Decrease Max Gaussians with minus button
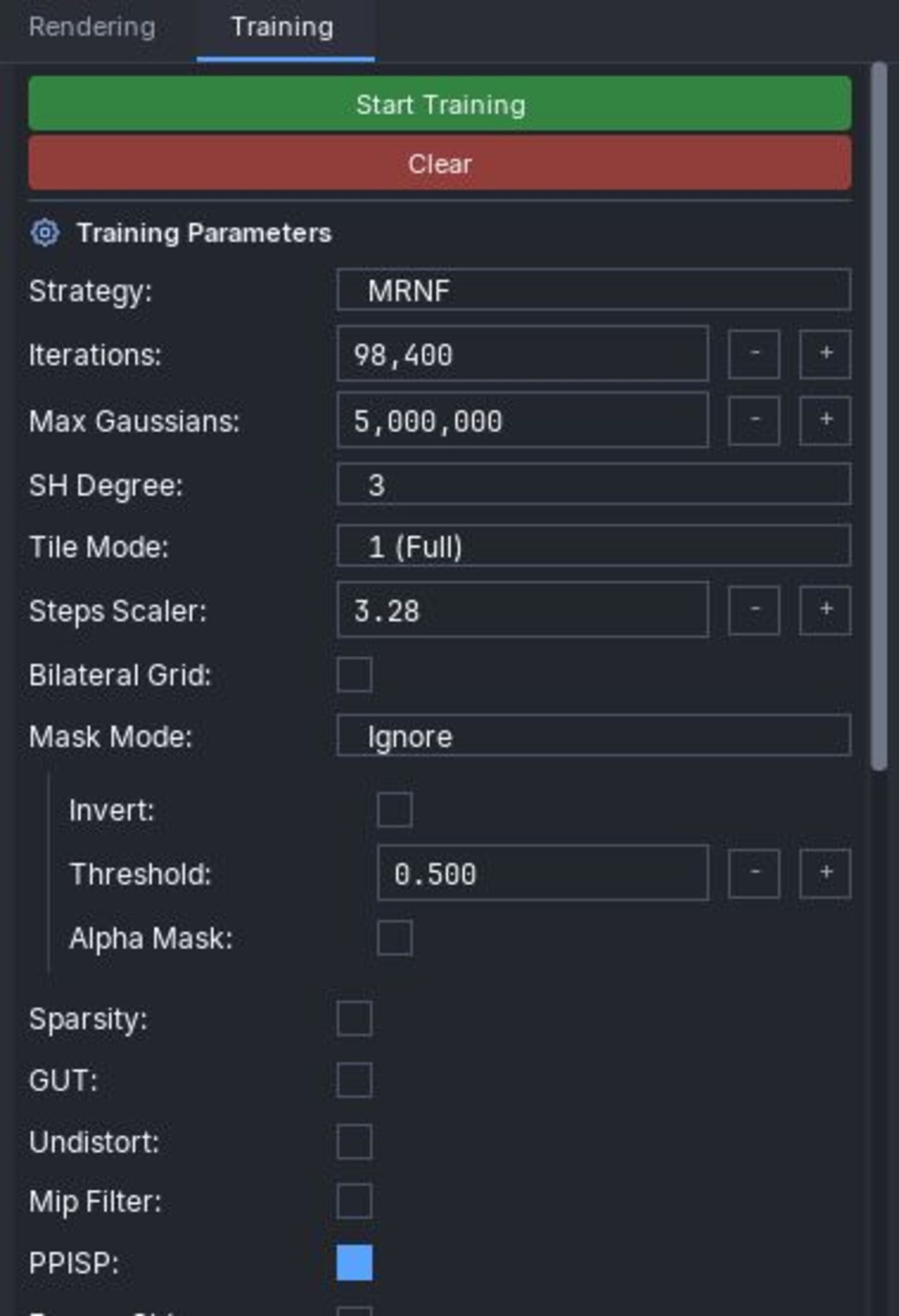 tap(754, 420)
